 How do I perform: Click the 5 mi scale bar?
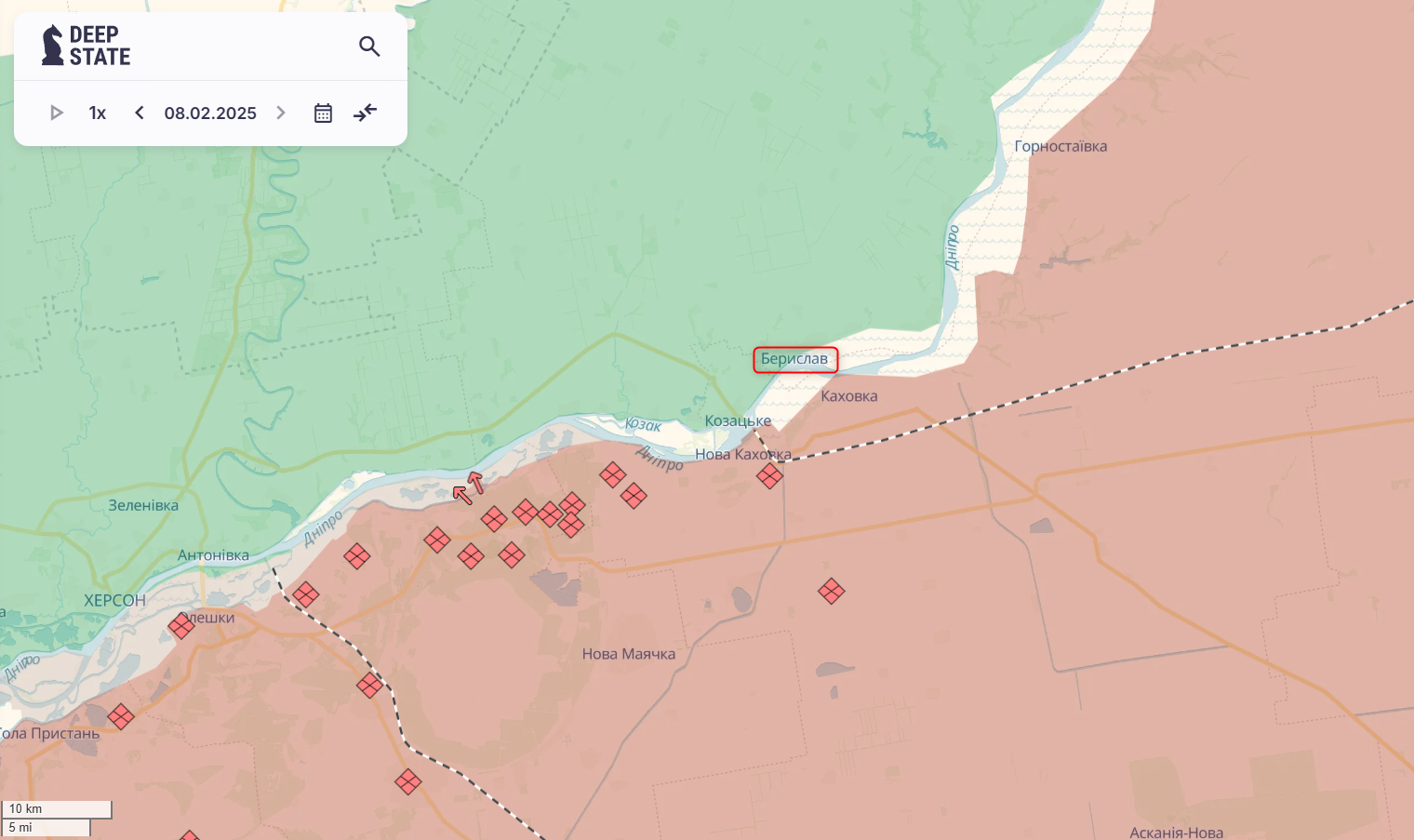[x=46, y=827]
